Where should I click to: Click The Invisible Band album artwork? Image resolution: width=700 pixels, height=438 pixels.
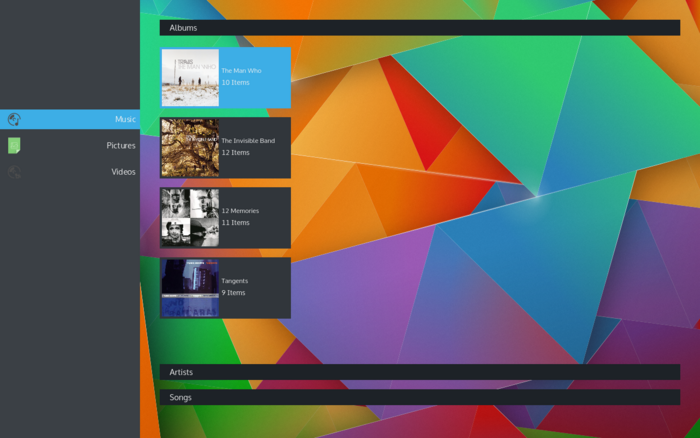(x=190, y=148)
